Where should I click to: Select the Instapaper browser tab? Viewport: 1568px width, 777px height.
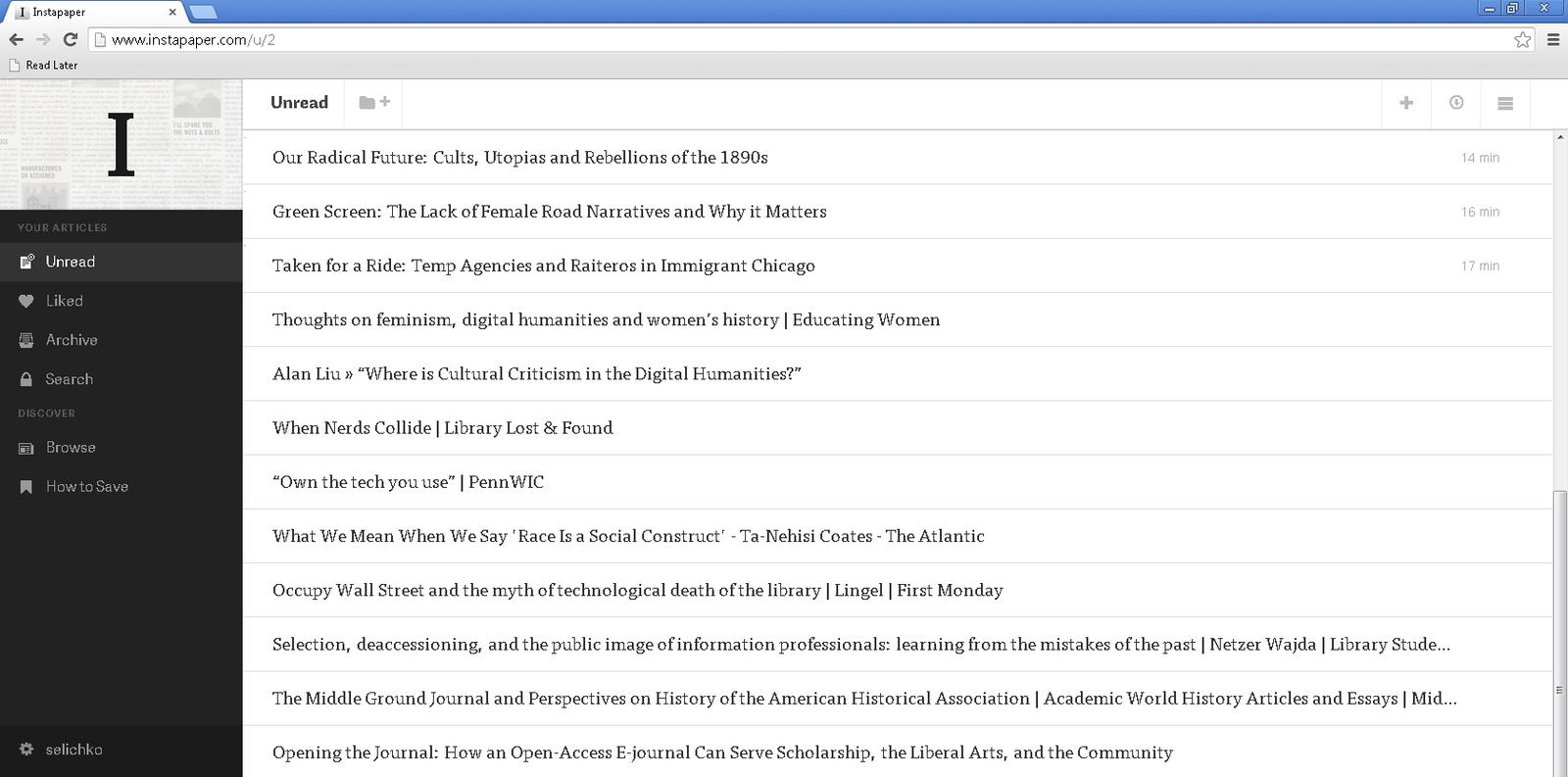(x=94, y=12)
